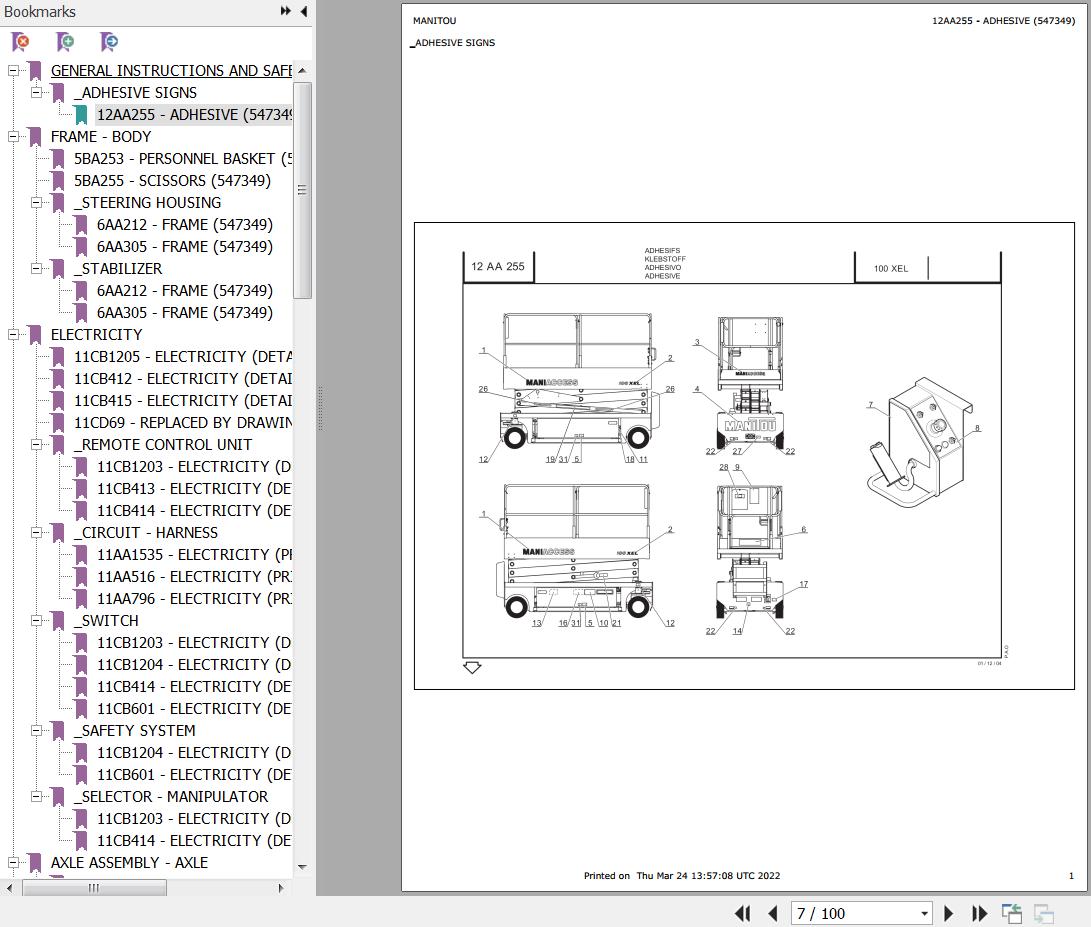Click the bookmarks vertical scrollbar thumb
This screenshot has width=1091, height=927.
tap(302, 190)
